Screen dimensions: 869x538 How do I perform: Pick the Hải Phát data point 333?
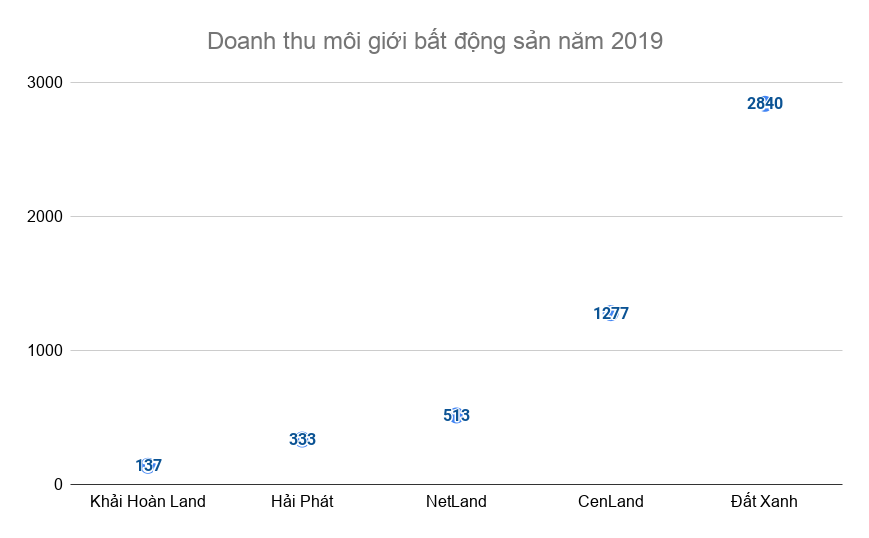click(x=302, y=439)
